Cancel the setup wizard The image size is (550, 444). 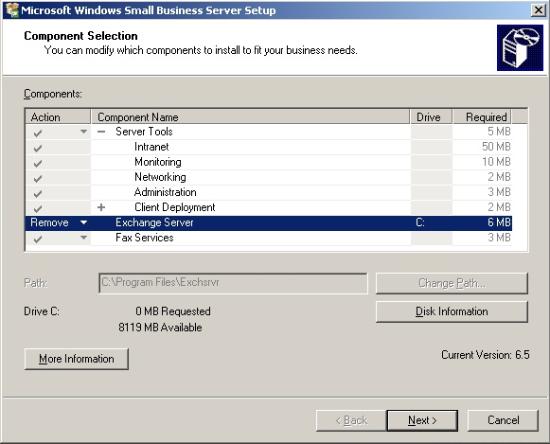click(x=503, y=420)
